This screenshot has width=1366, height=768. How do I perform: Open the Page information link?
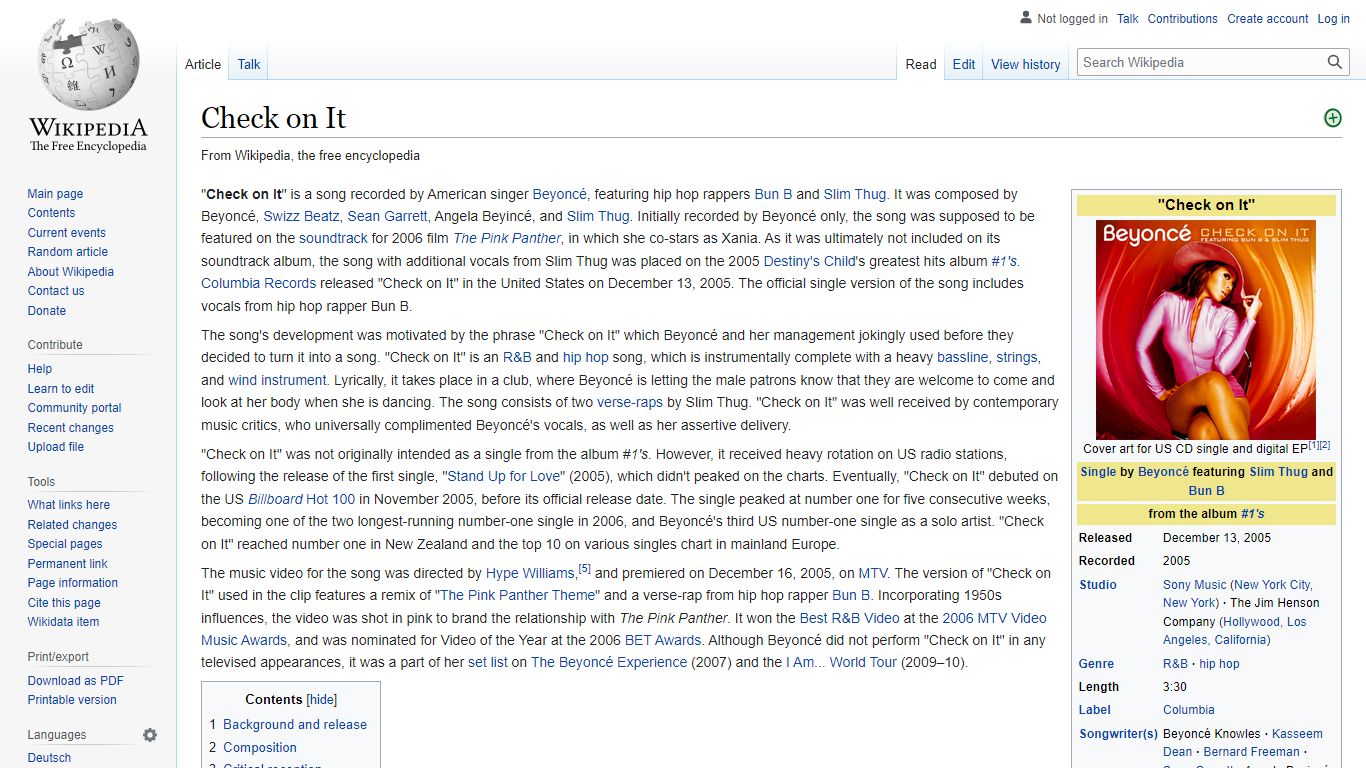[72, 583]
